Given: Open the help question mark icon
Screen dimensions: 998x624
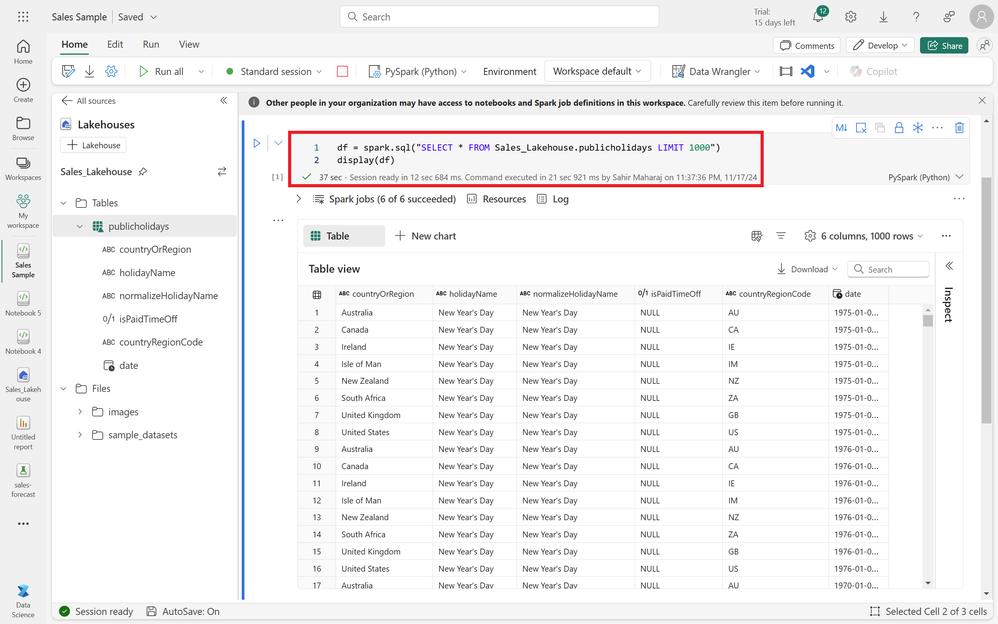Looking at the screenshot, I should coord(916,17).
